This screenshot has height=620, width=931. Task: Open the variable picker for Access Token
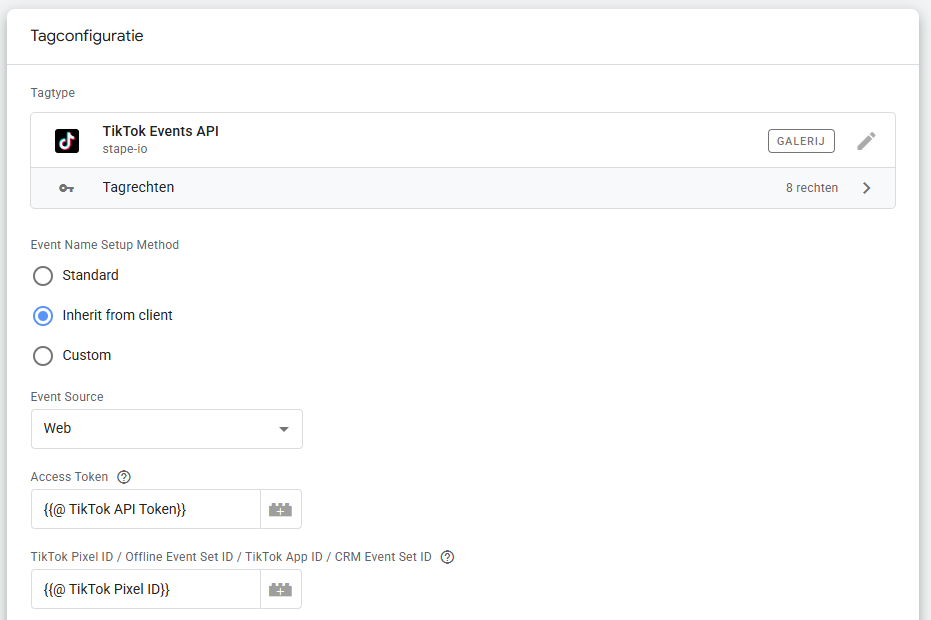point(280,509)
